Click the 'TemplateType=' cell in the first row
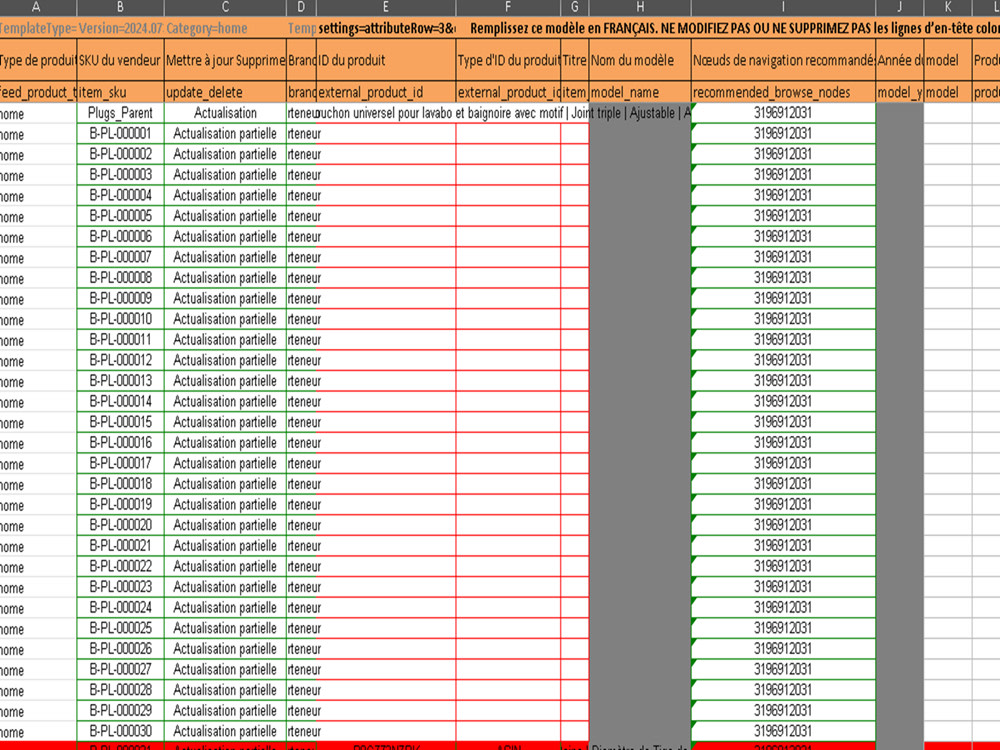This screenshot has height=750, width=1000. click(x=38, y=28)
